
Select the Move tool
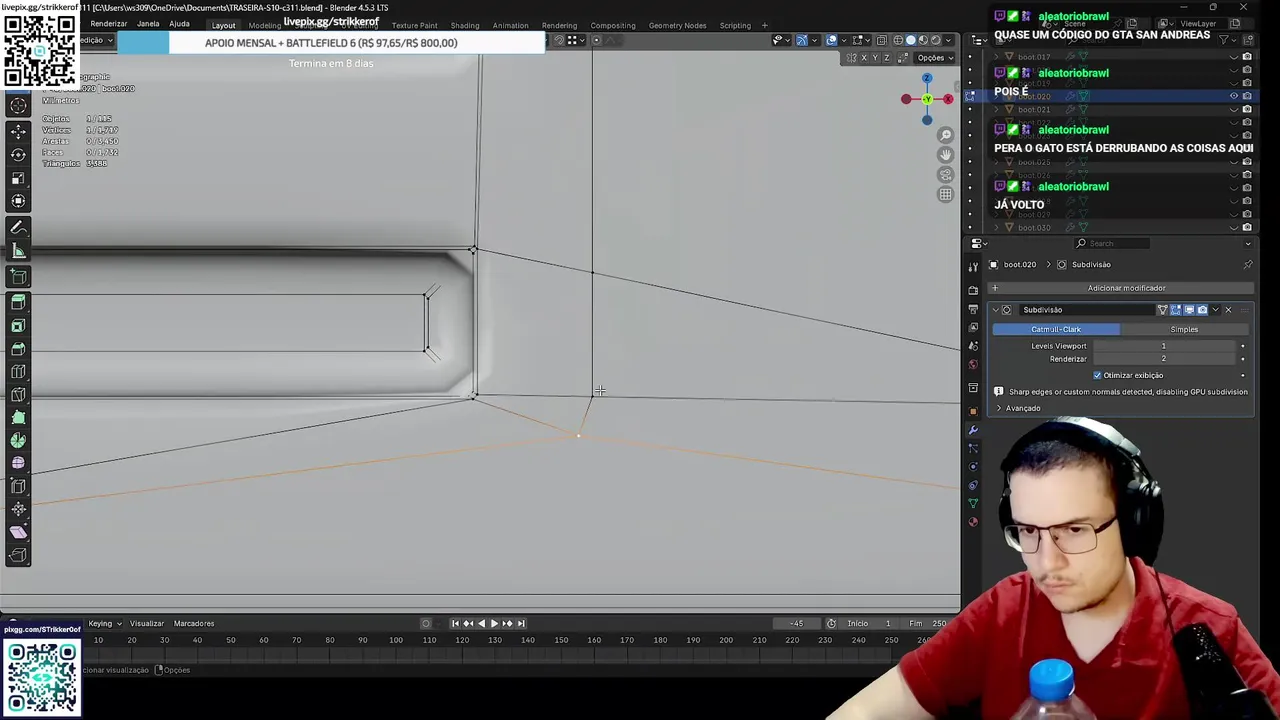point(18,131)
